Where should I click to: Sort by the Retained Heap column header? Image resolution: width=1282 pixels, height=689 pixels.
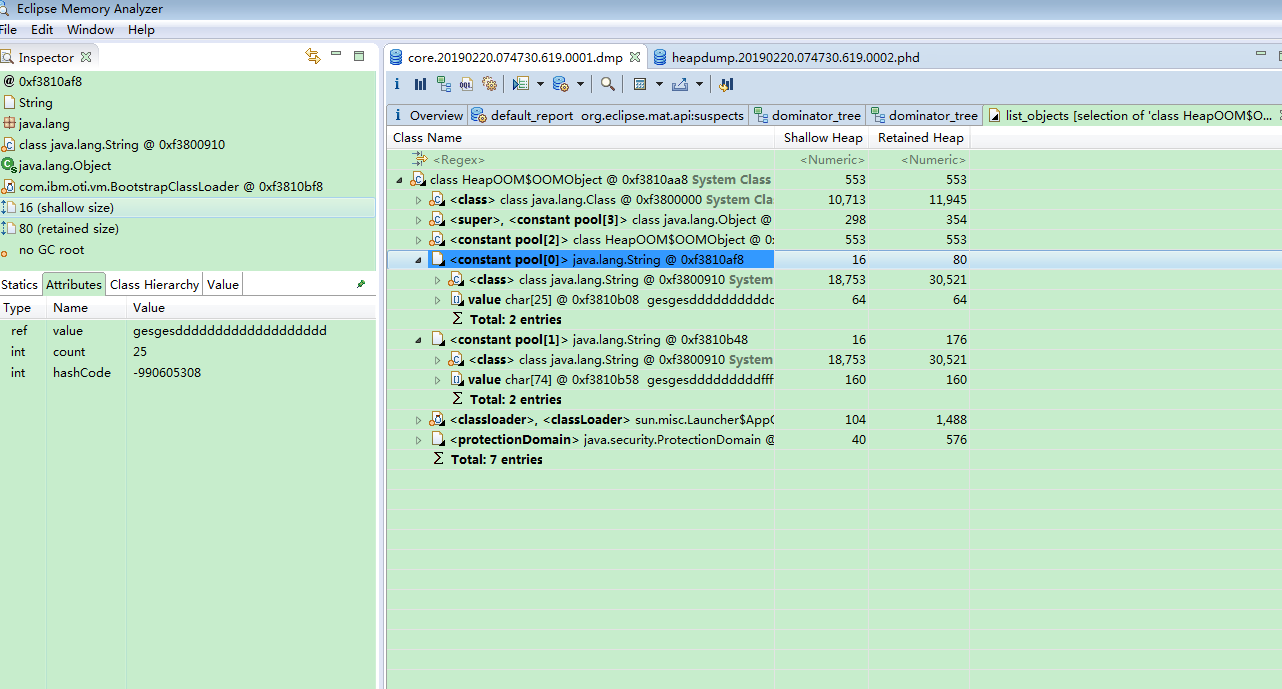(920, 138)
